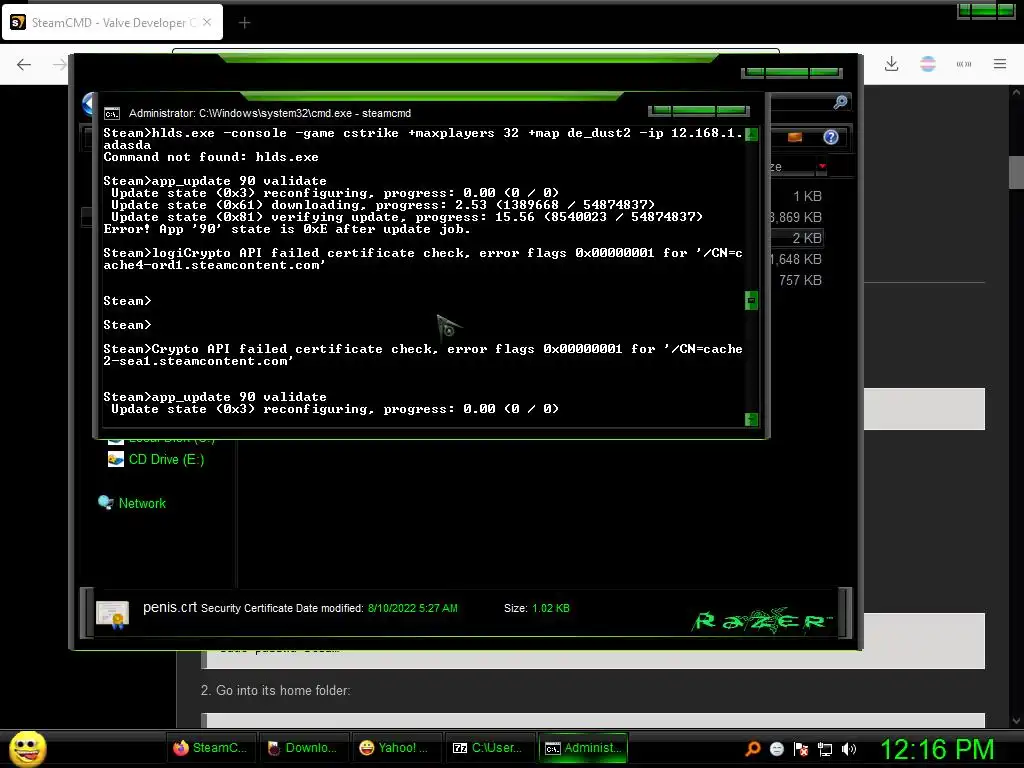
Task: Click the '2. Go into its home folder:' text
Action: pyautogui.click(x=276, y=690)
